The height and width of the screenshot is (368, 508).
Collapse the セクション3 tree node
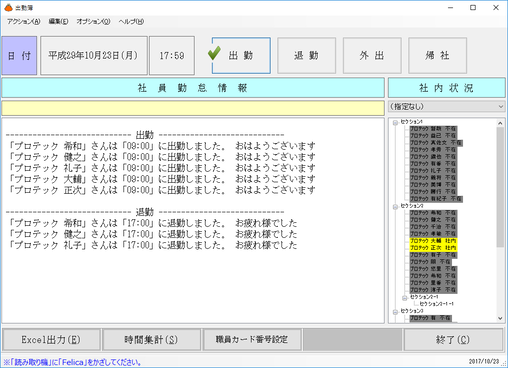pyautogui.click(x=395, y=312)
